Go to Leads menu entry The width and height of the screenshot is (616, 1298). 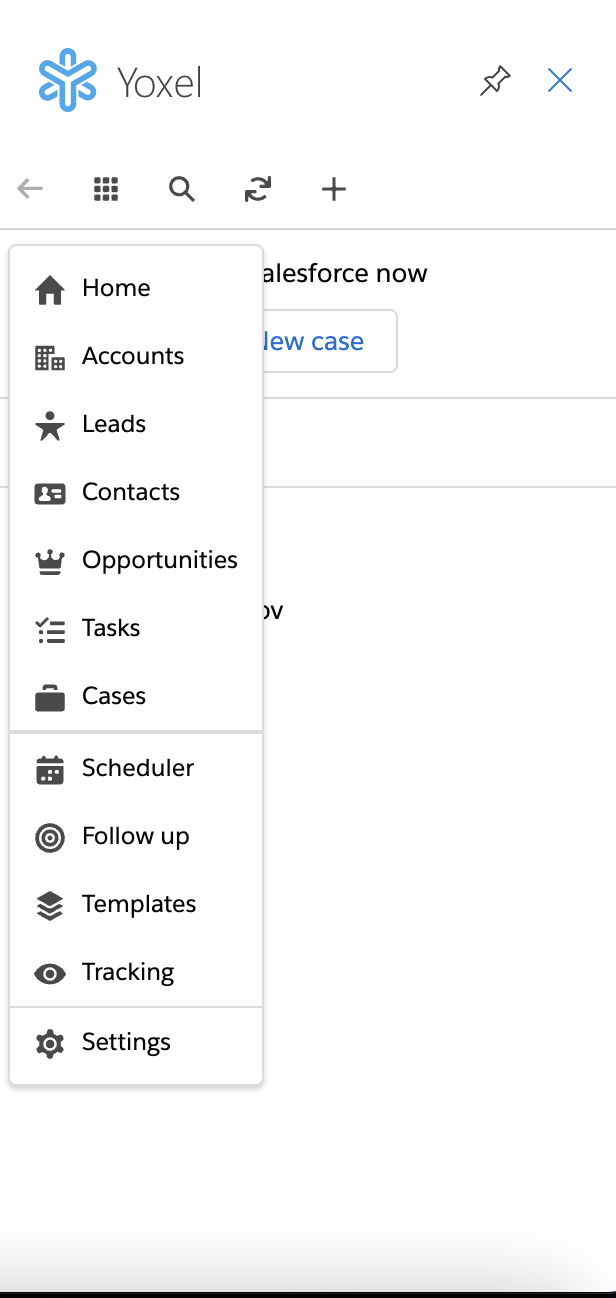[114, 424]
